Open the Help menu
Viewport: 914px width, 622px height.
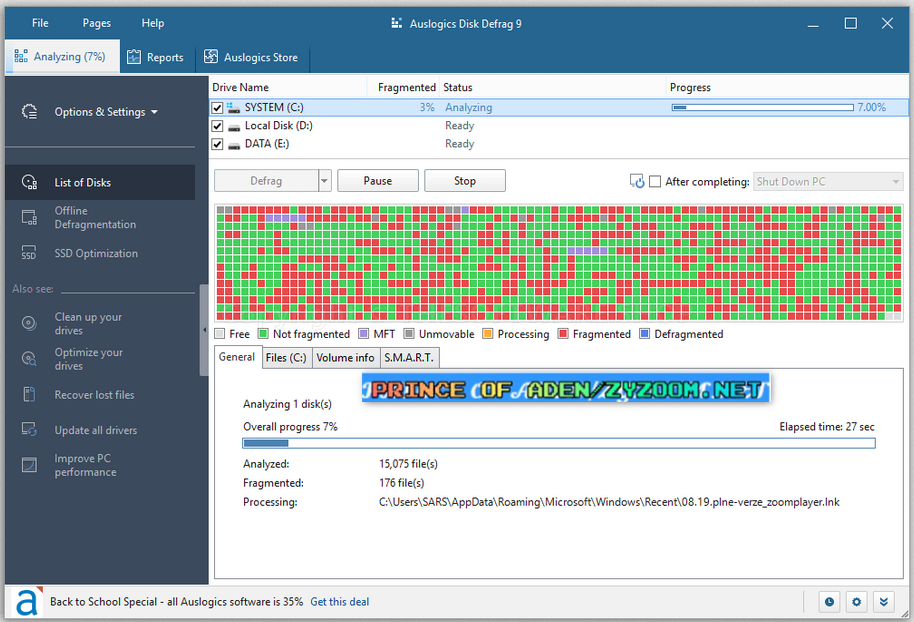[x=153, y=23]
